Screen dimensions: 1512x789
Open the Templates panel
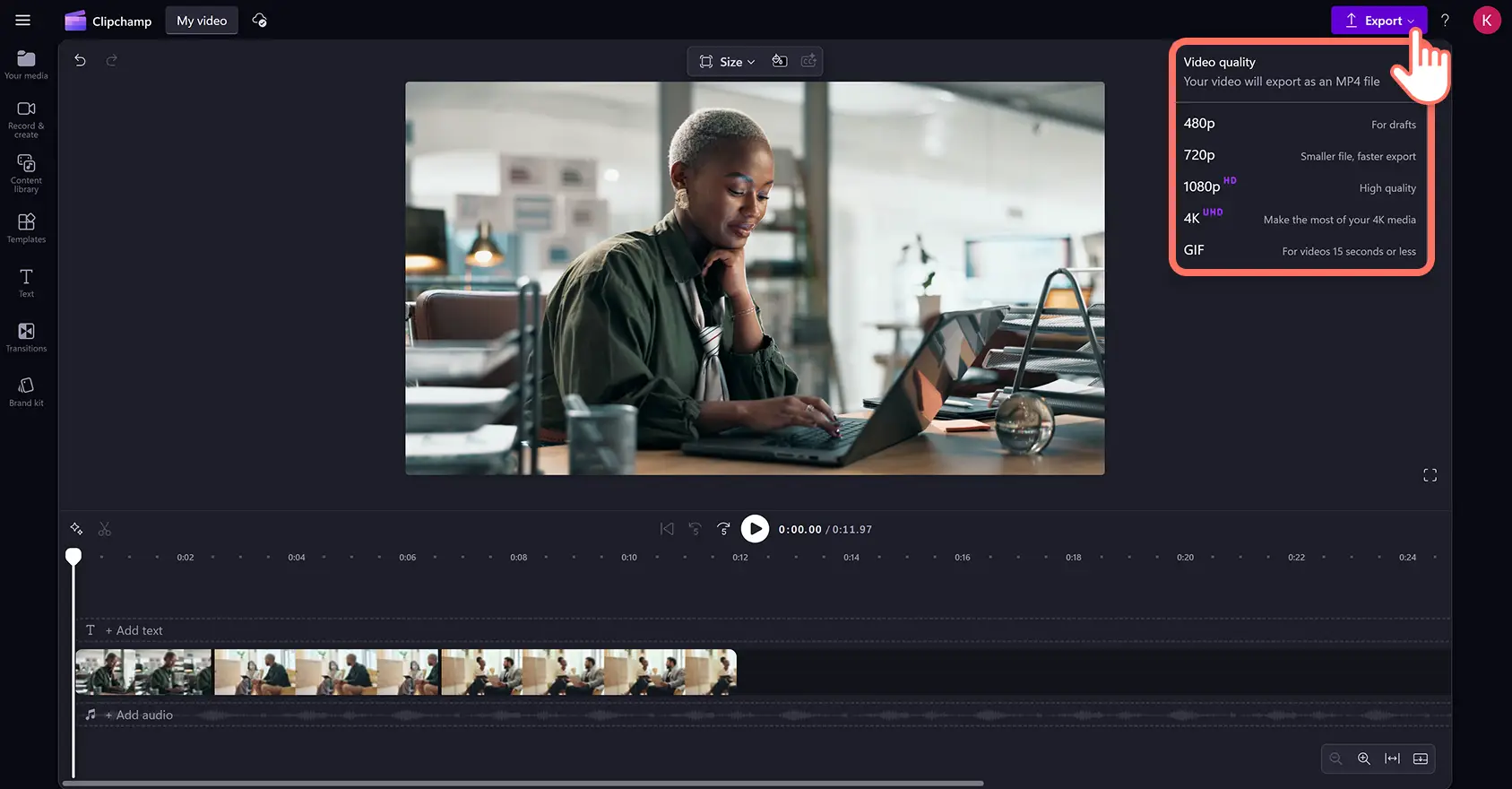tap(26, 228)
